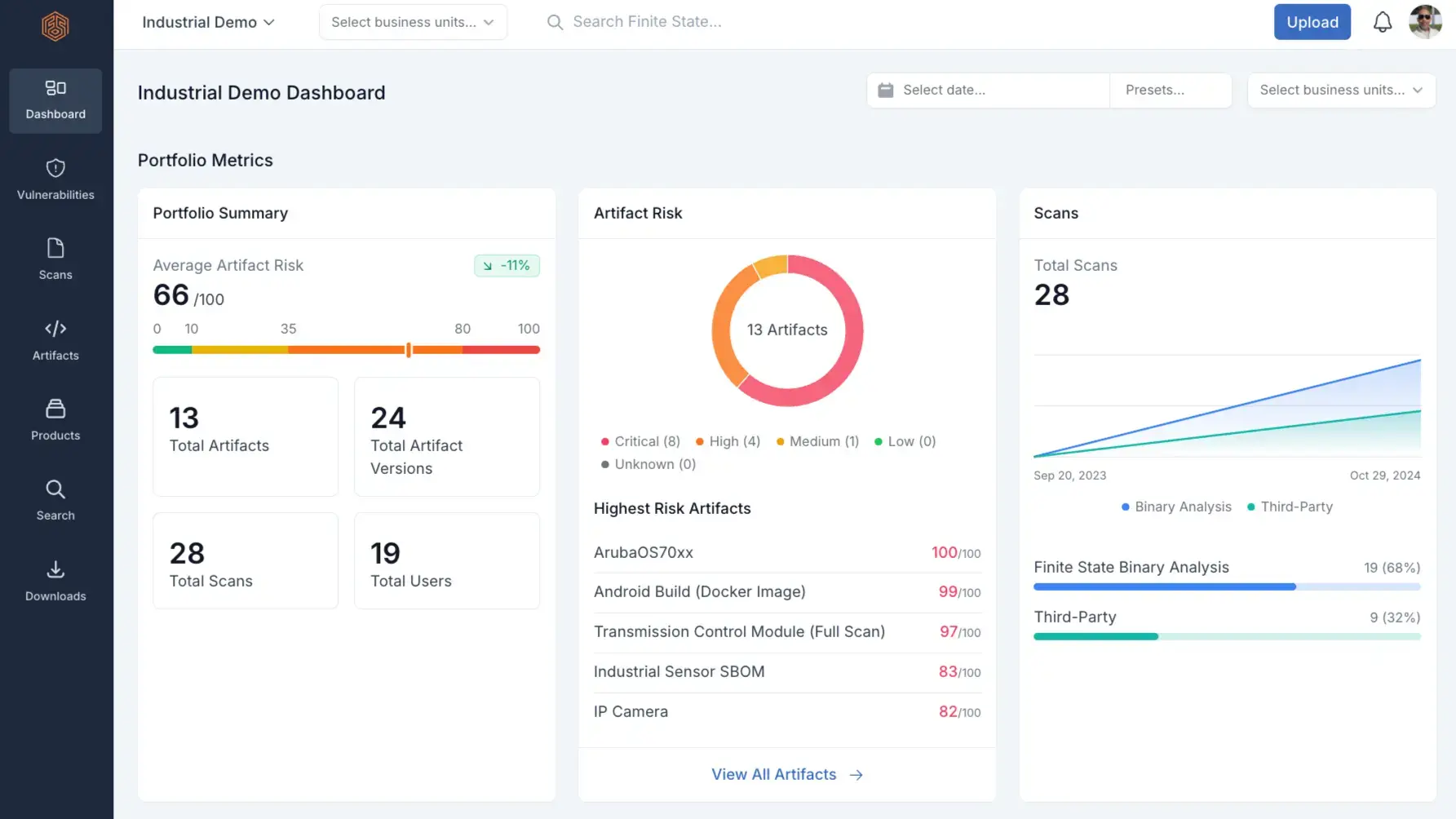Open the Artifacts code icon
Viewport: 1456px width, 819px height.
55,329
